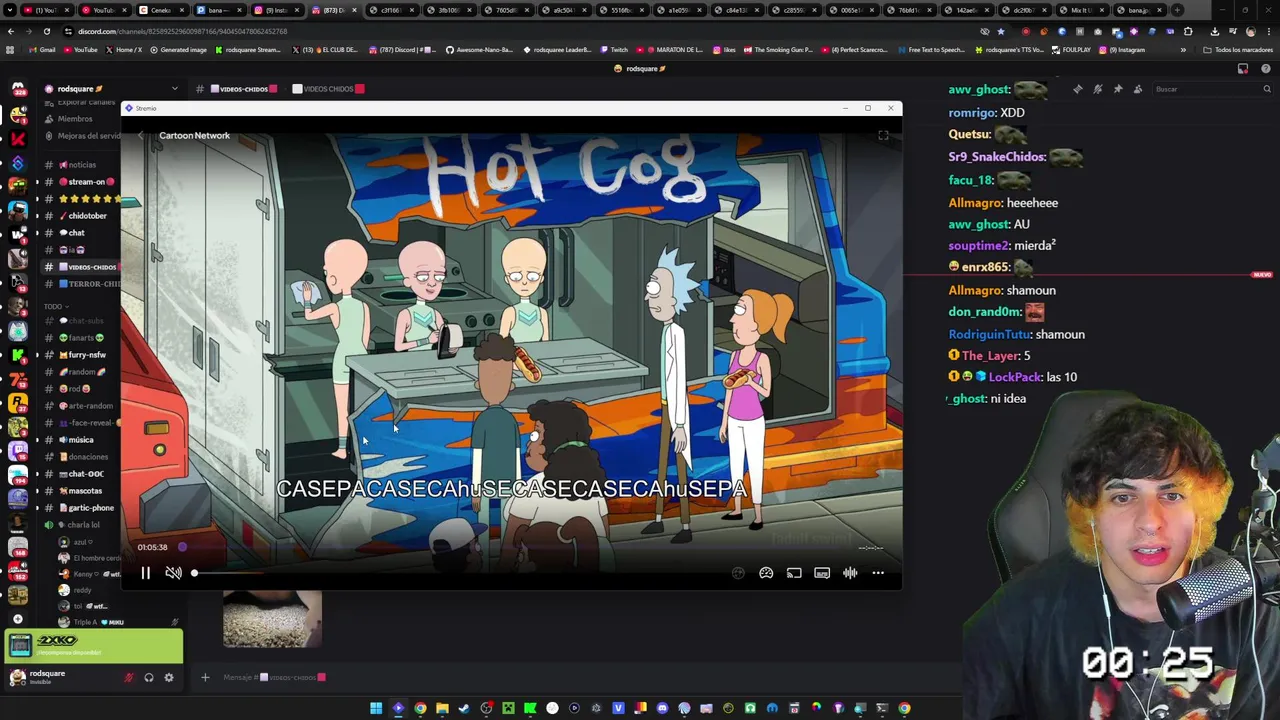Viewport: 1280px width, 720px height.
Task: Open audio tracks waveform icon
Action: point(850,573)
